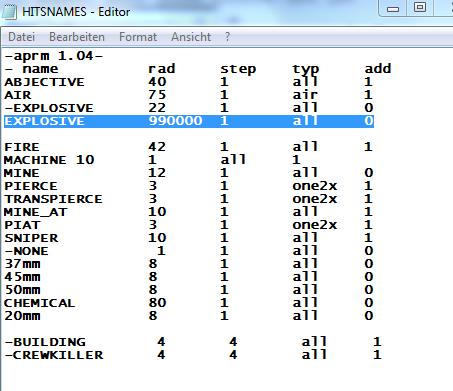Click the word AIR in name column

point(17,95)
